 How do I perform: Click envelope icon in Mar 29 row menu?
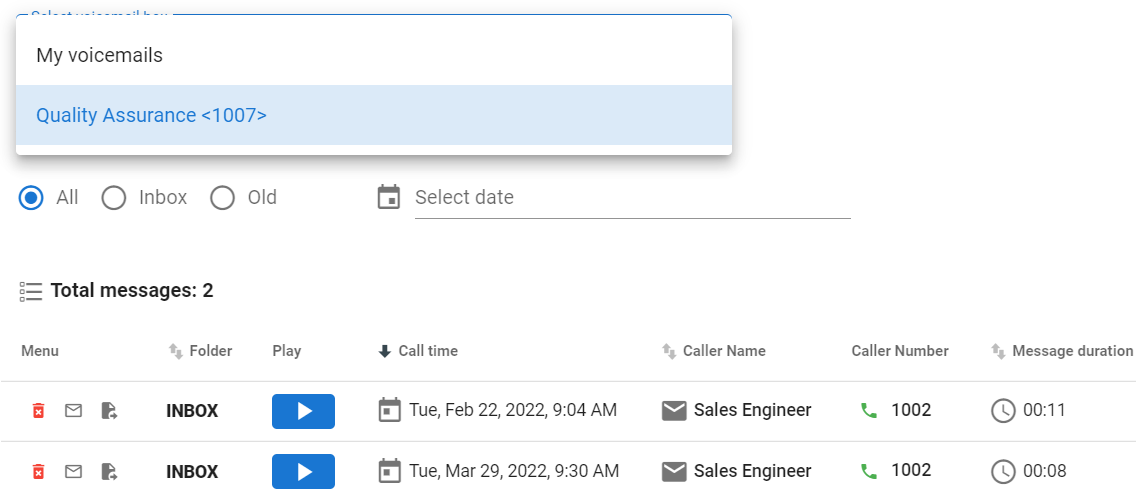click(73, 471)
